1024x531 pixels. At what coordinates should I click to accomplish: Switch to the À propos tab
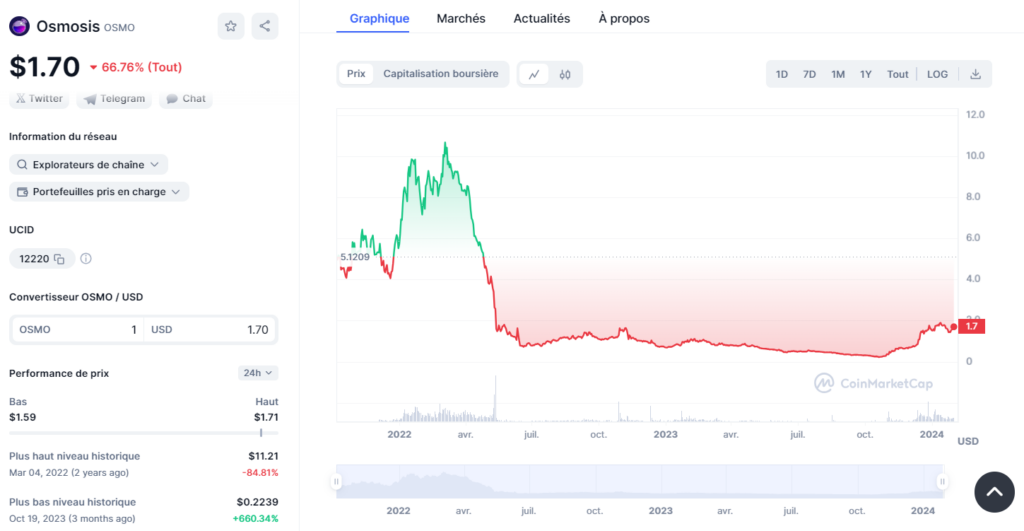624,18
